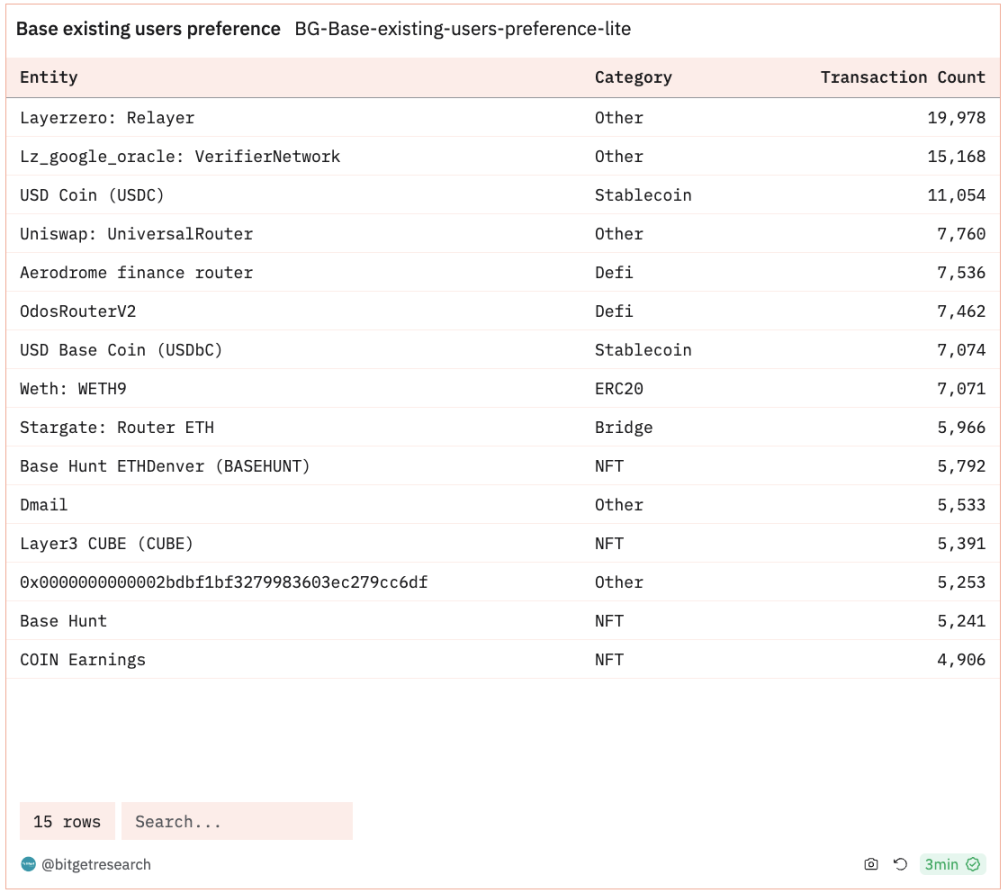Click NFT category in COIN Earnings row
The image size is (1008, 893).
609,660
